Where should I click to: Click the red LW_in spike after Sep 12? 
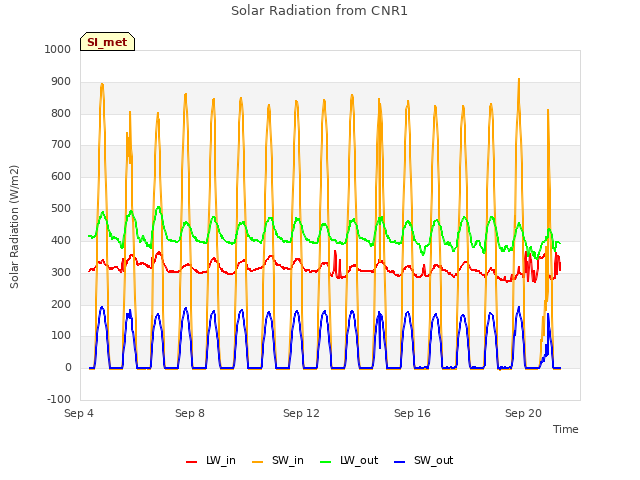point(335,252)
